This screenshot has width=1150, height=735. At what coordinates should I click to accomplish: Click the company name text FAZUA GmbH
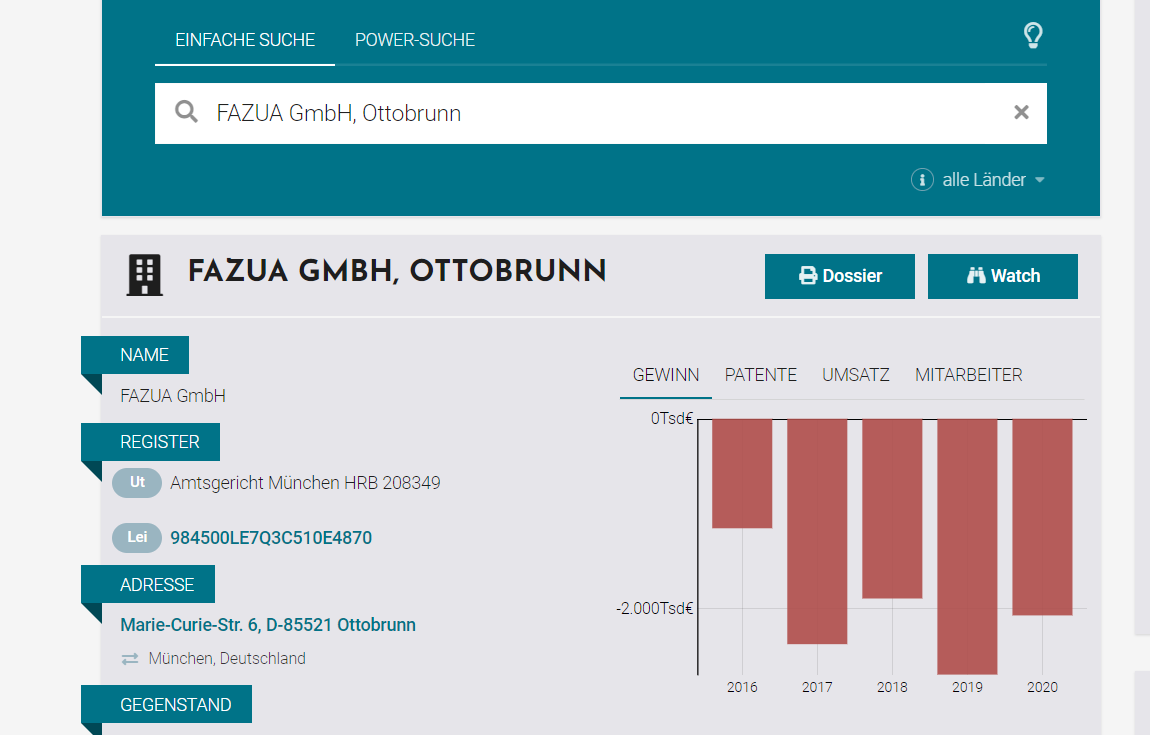pyautogui.click(x=173, y=396)
